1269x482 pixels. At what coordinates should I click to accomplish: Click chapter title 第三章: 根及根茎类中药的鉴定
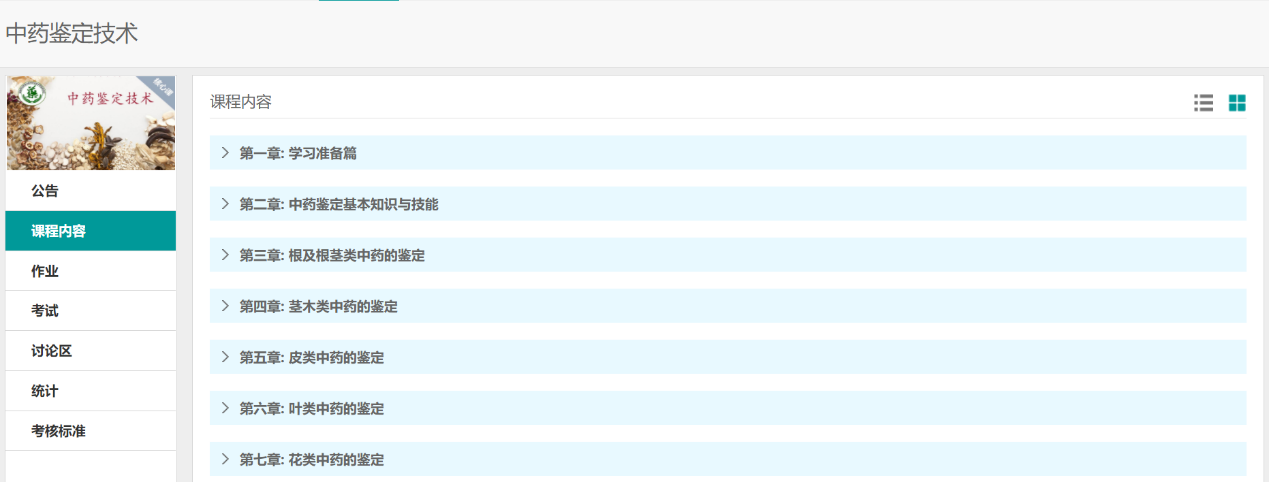click(332, 255)
